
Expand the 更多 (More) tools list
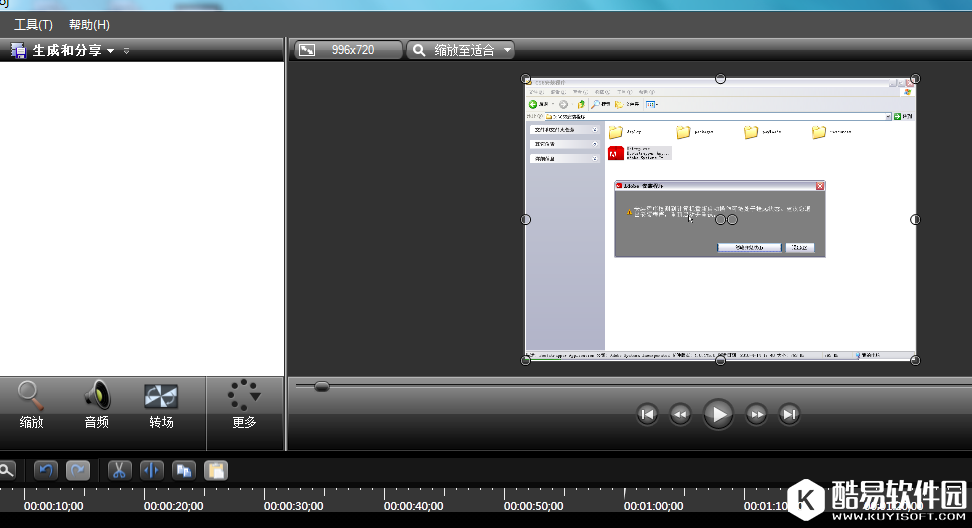coord(244,405)
